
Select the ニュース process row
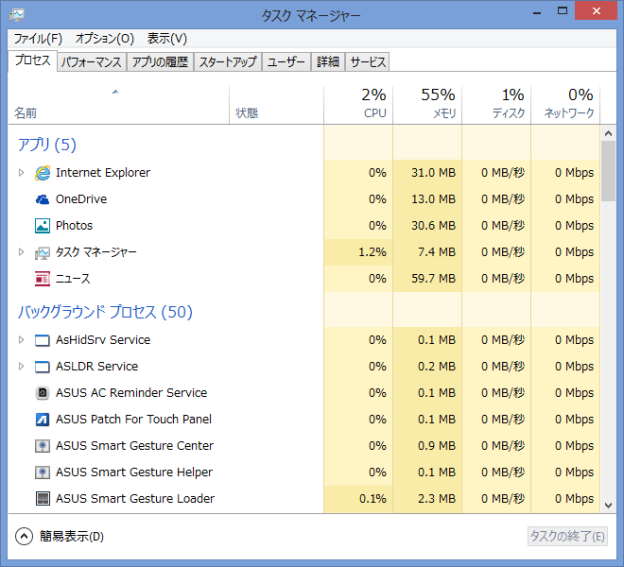click(x=304, y=279)
